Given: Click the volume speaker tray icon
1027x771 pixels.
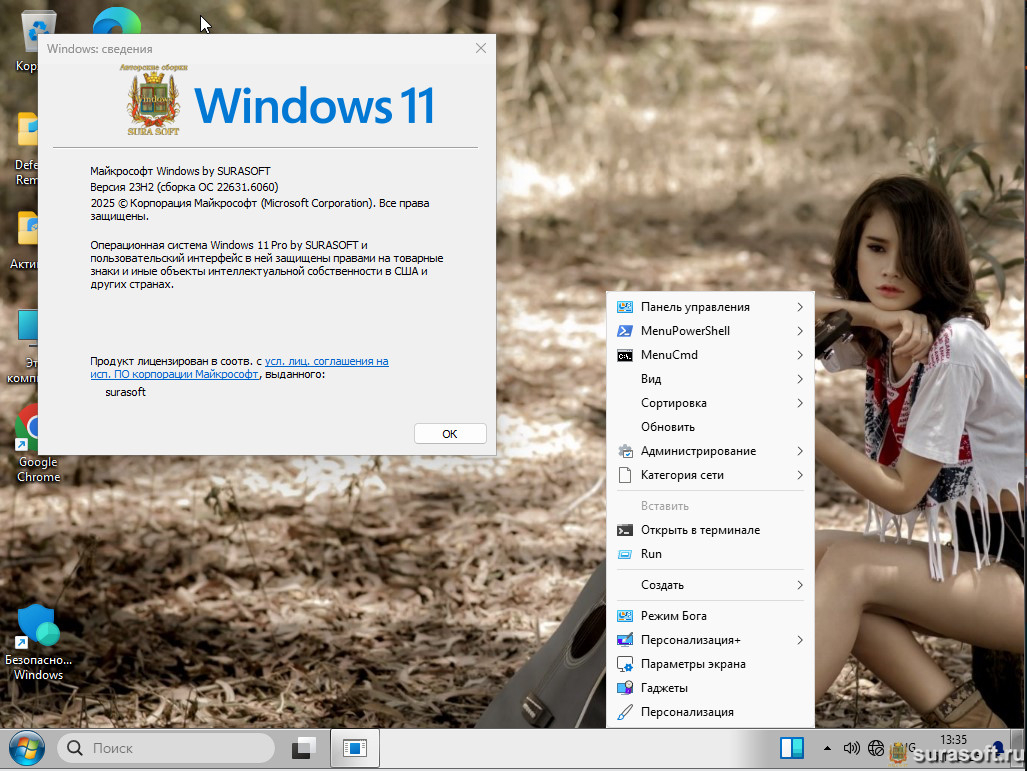Looking at the screenshot, I should 851,748.
